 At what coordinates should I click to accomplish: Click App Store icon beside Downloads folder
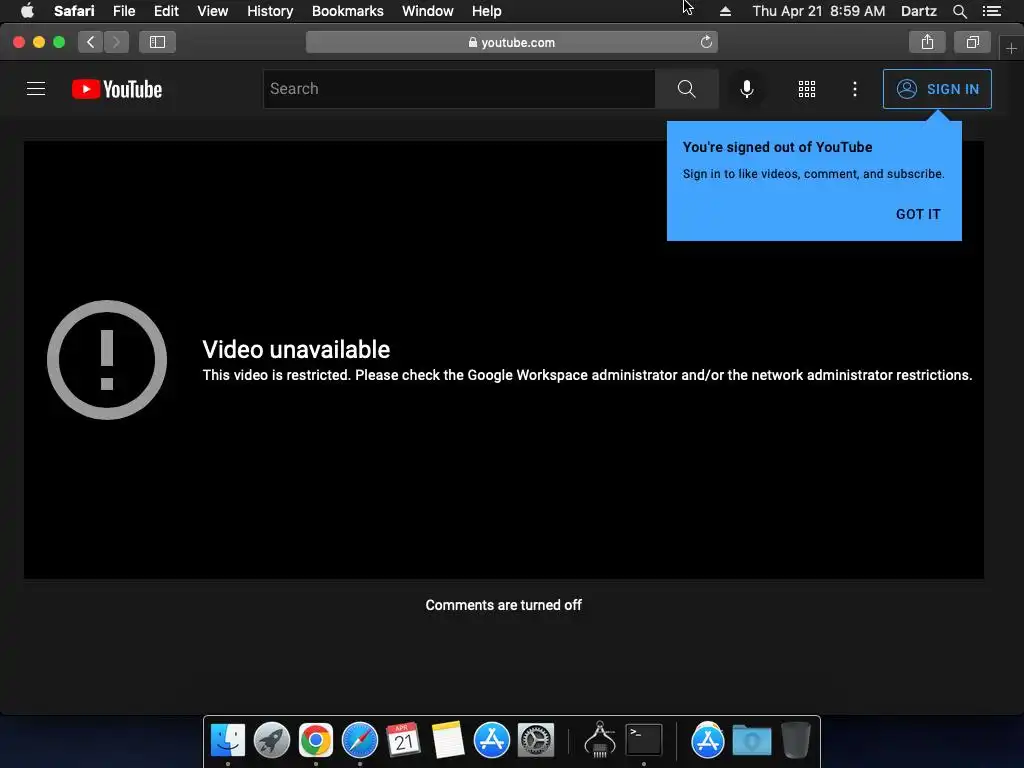pyautogui.click(x=708, y=740)
